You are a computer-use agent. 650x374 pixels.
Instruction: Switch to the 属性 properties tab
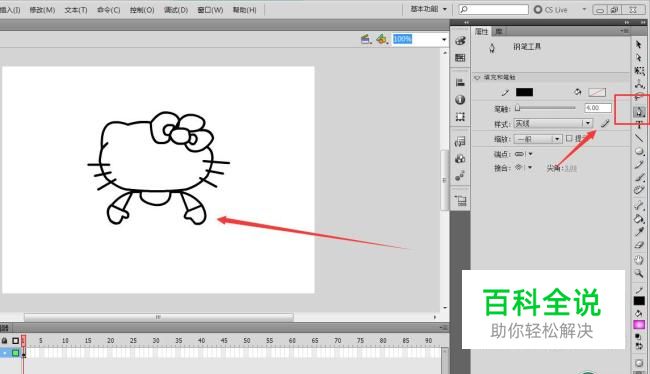[x=482, y=32]
